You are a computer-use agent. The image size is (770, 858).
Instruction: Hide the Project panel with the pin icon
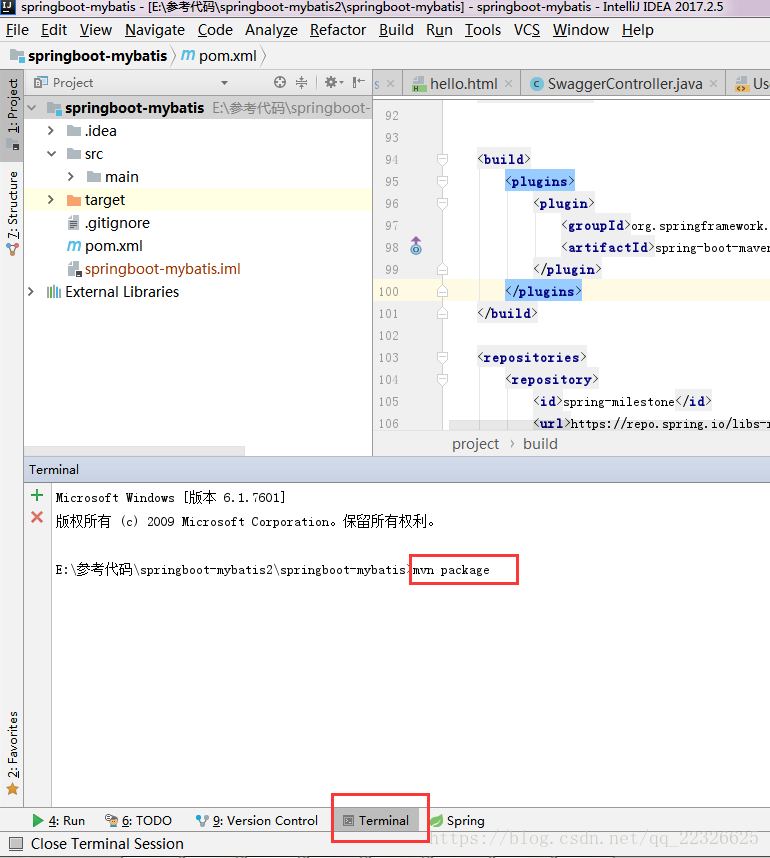[x=358, y=82]
